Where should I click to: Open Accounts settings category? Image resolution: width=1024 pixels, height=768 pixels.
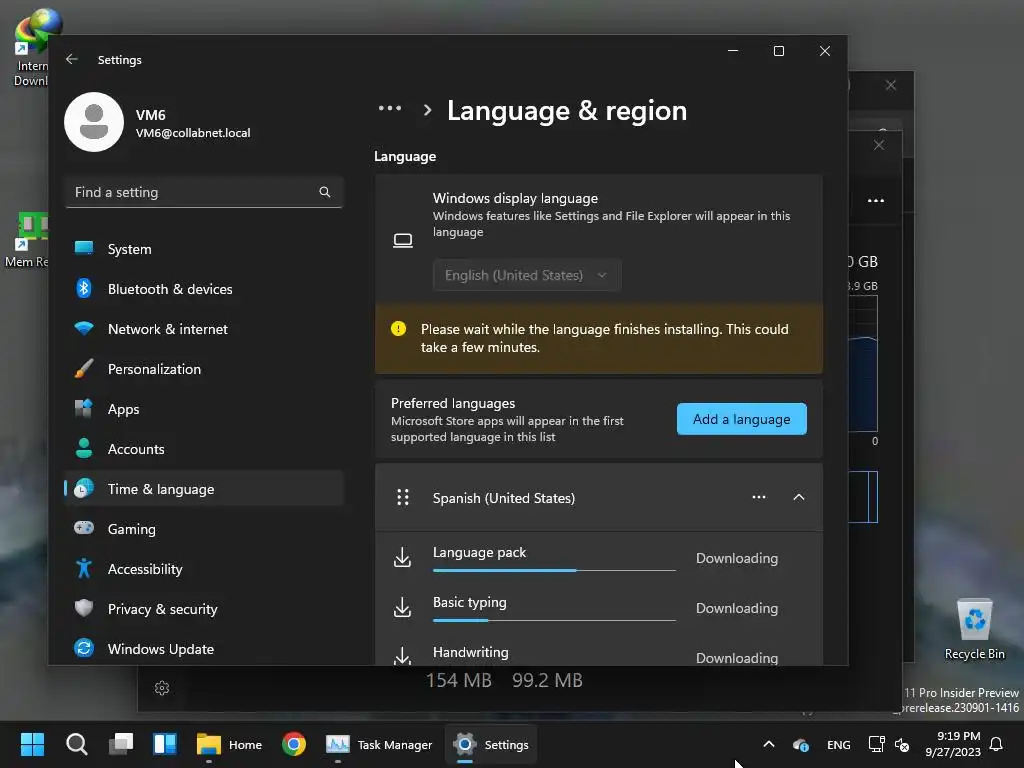[x=204, y=449]
